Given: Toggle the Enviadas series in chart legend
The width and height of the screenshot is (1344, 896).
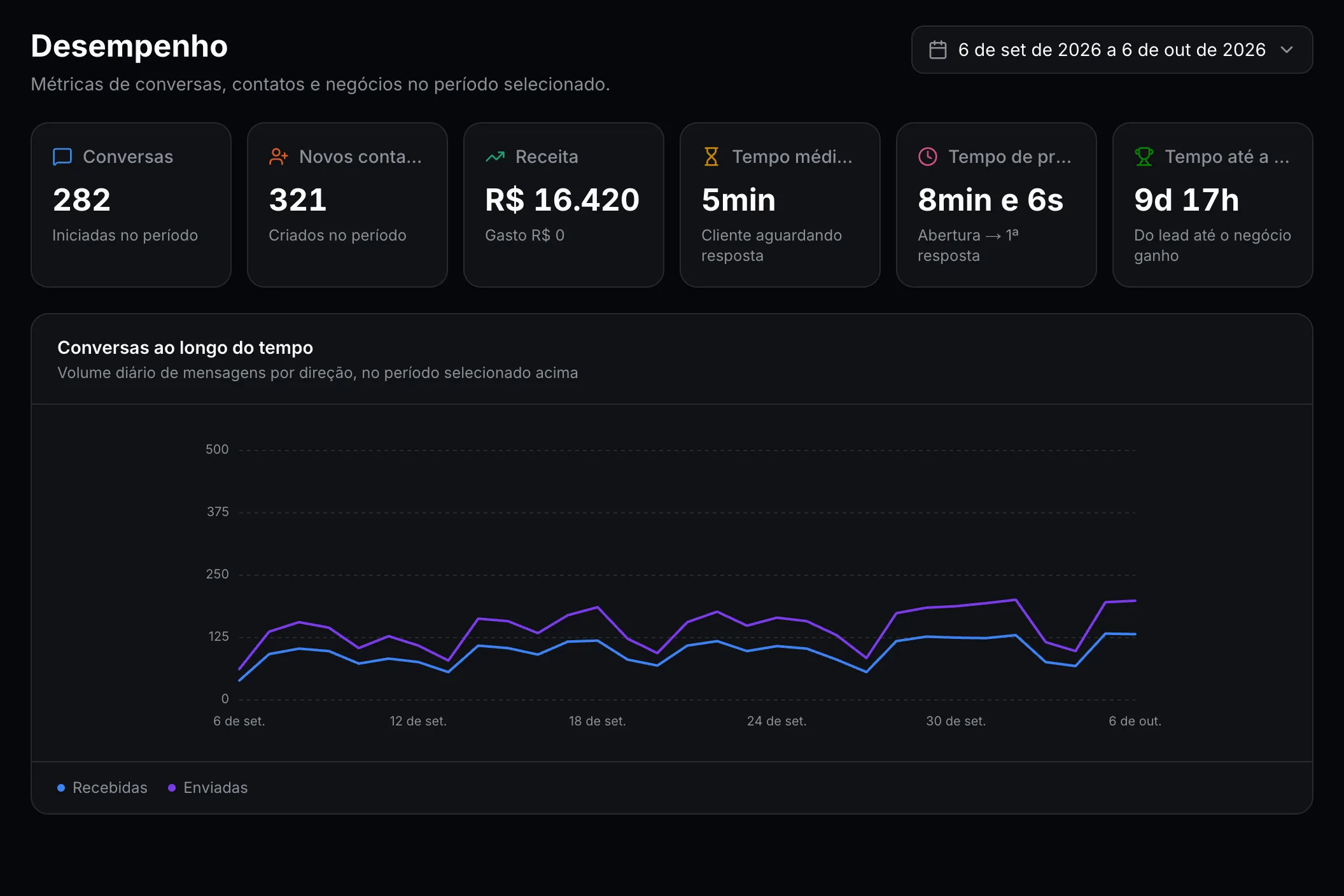Looking at the screenshot, I should coord(208,788).
